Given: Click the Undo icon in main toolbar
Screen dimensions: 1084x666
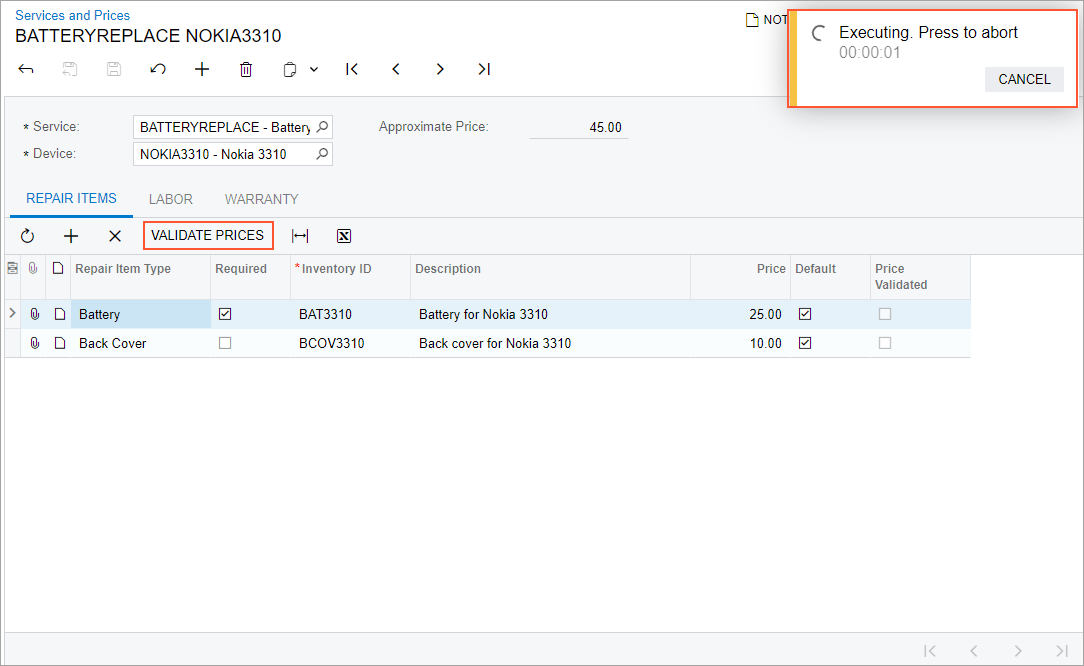Looking at the screenshot, I should point(158,69).
